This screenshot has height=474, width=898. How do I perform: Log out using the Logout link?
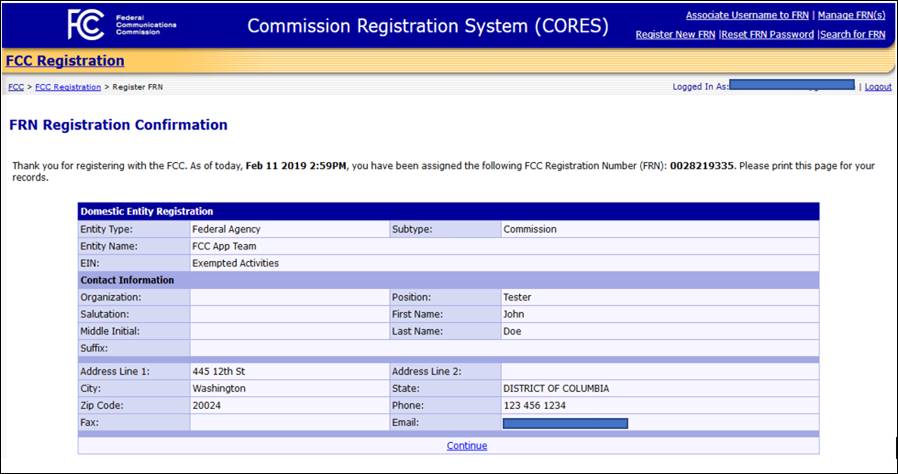878,87
